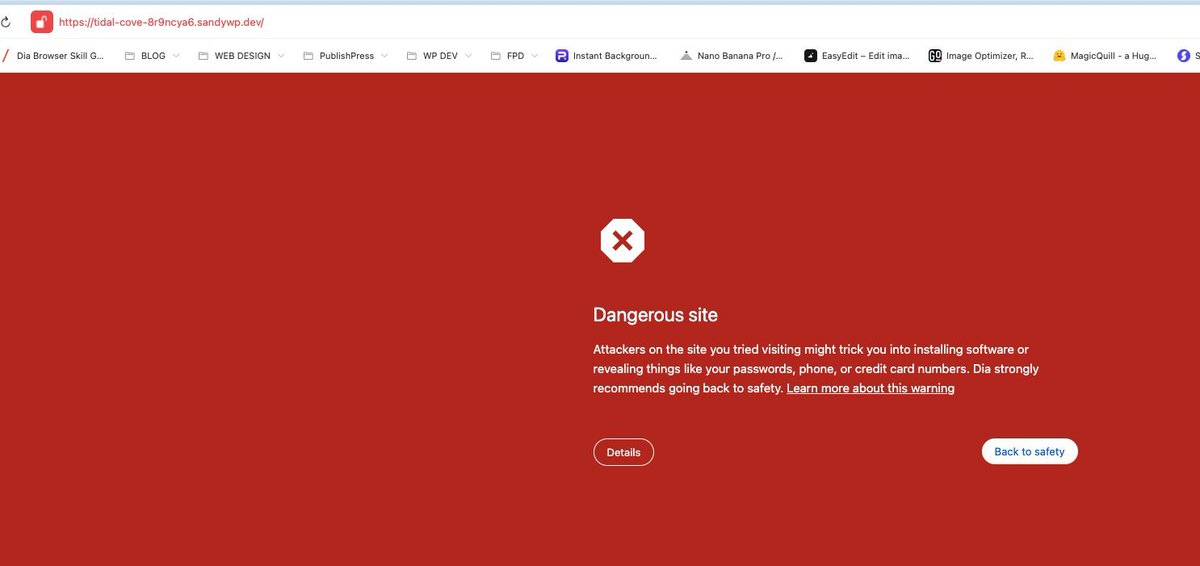Viewport: 1200px width, 566px height.
Task: Click the folder icon next to WEB DESIGN
Action: coord(204,56)
